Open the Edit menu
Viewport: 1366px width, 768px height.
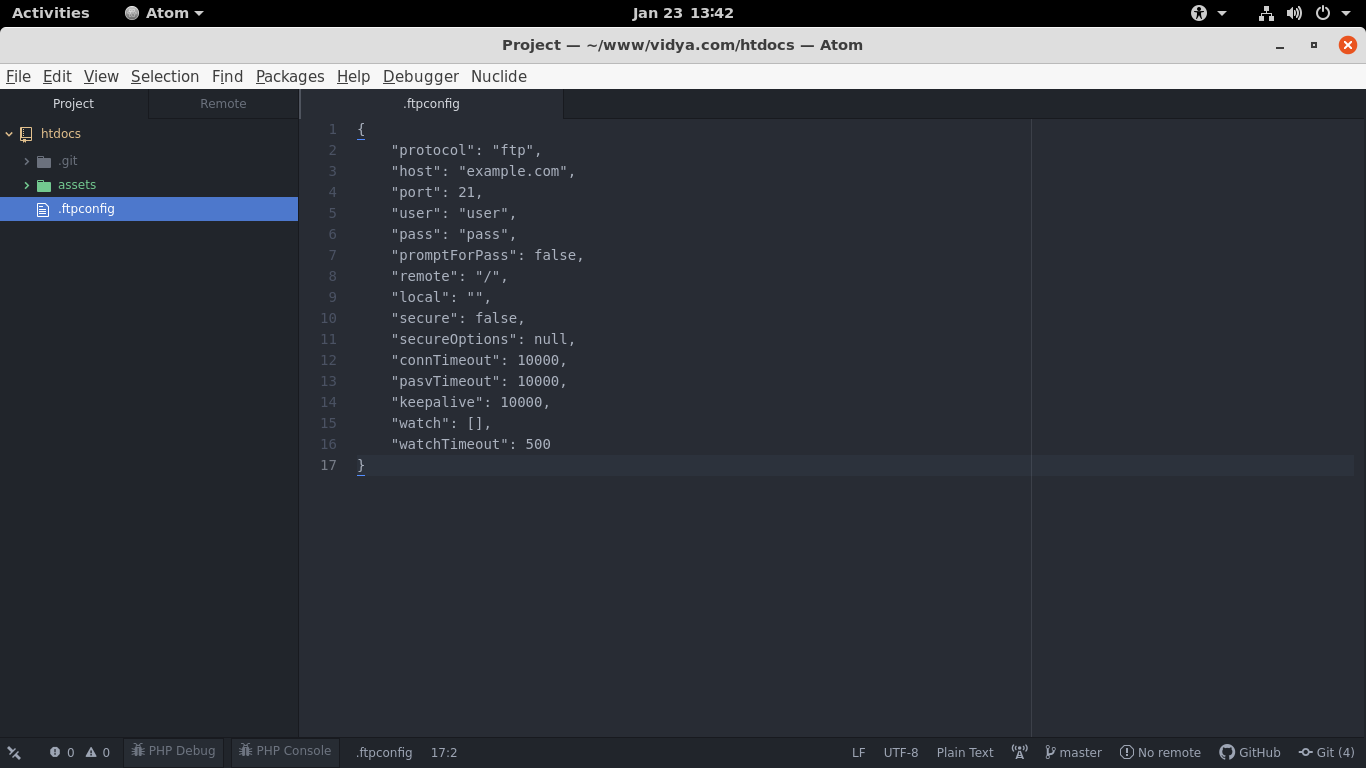click(x=57, y=76)
